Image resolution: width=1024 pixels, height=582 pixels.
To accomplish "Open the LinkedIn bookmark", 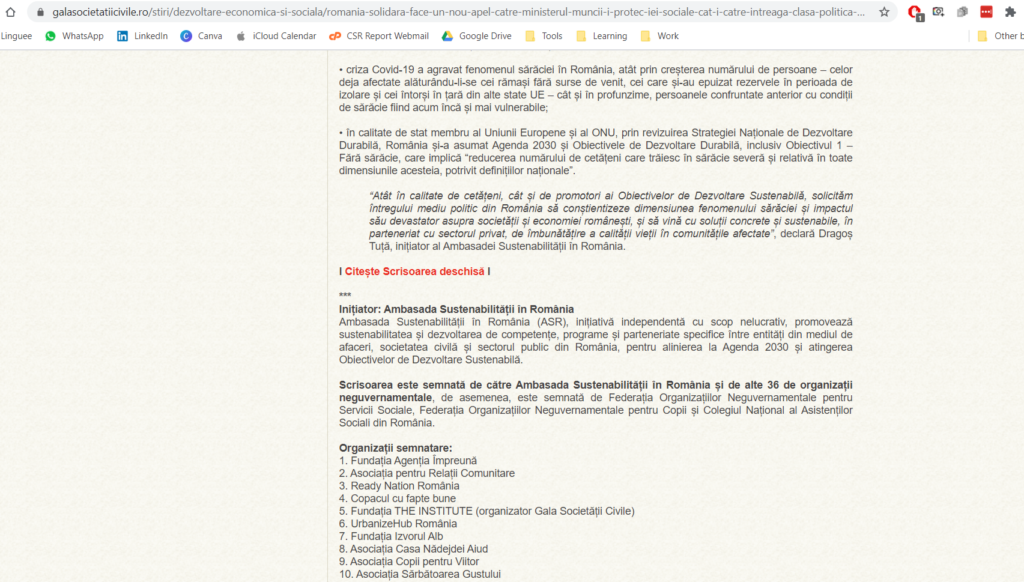I will tap(142, 36).
